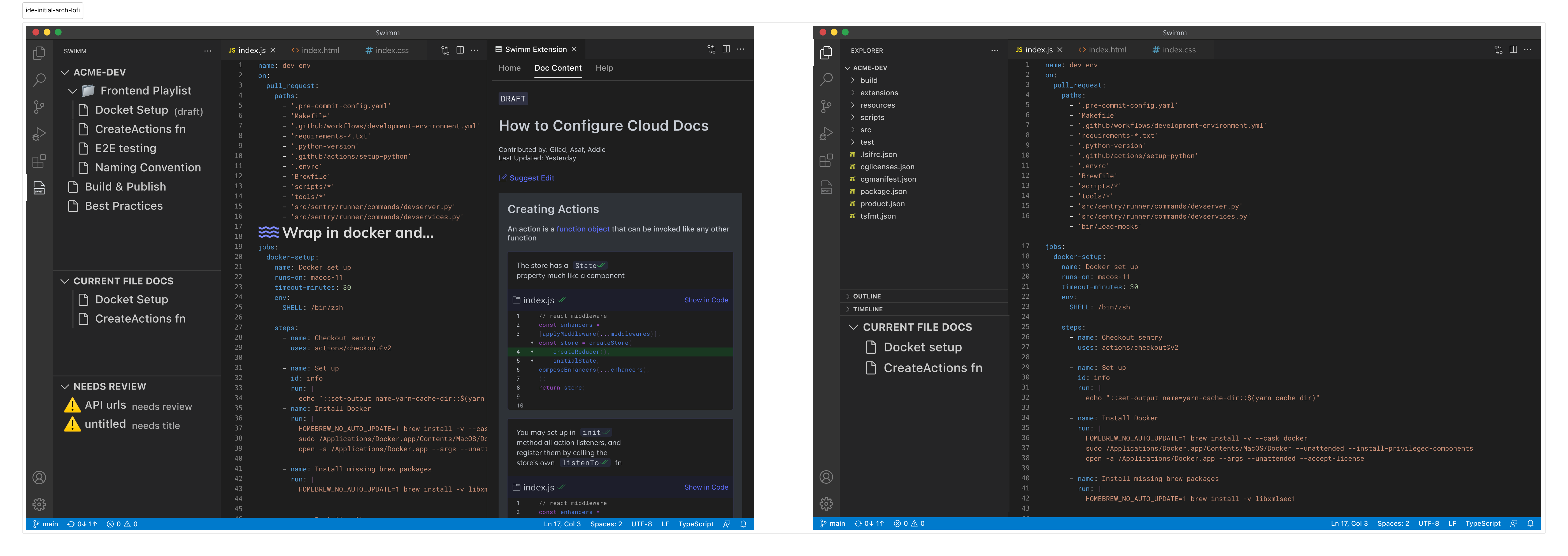
Task: Click the Suggest Edit link
Action: click(x=531, y=178)
